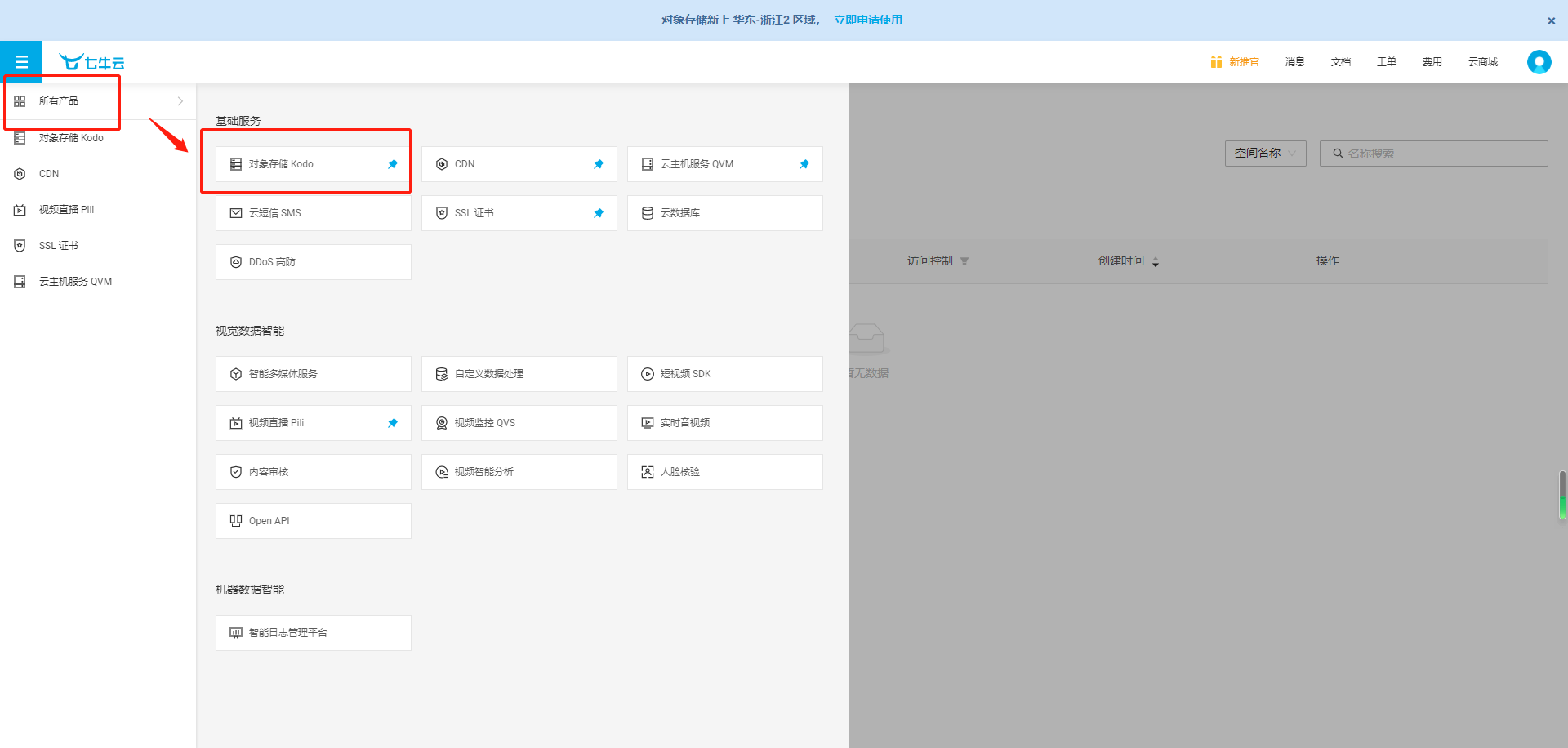Close the top announcement banner
Screen dimensions: 1568x748
(1551, 21)
